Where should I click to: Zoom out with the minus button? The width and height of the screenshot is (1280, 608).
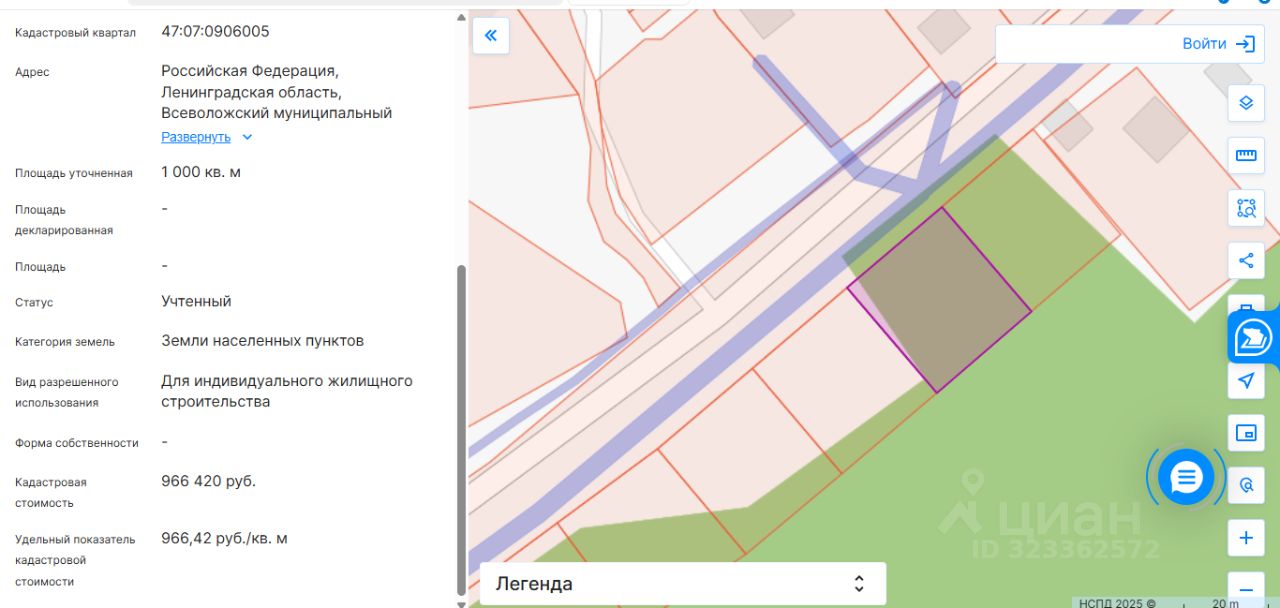(1246, 590)
